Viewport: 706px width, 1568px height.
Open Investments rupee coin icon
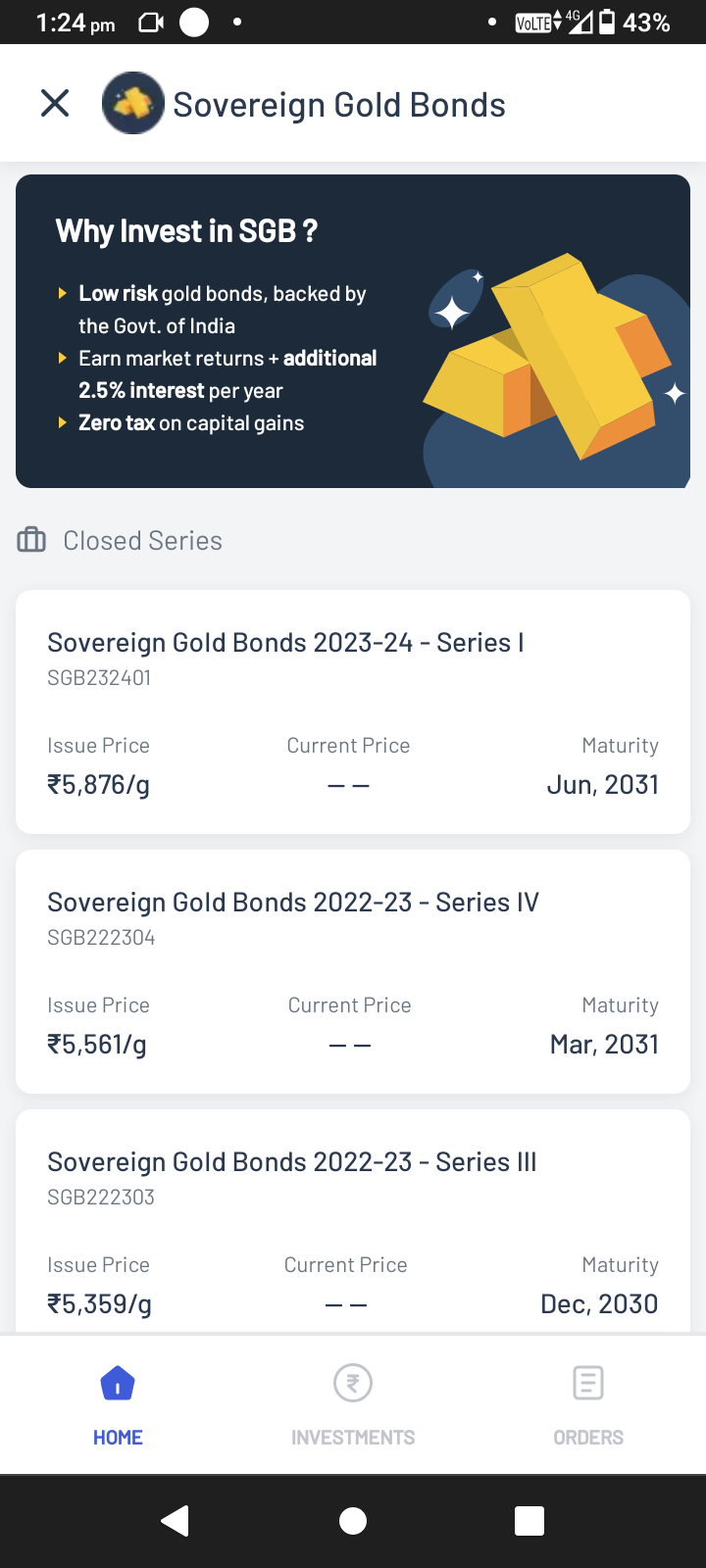(x=353, y=1384)
